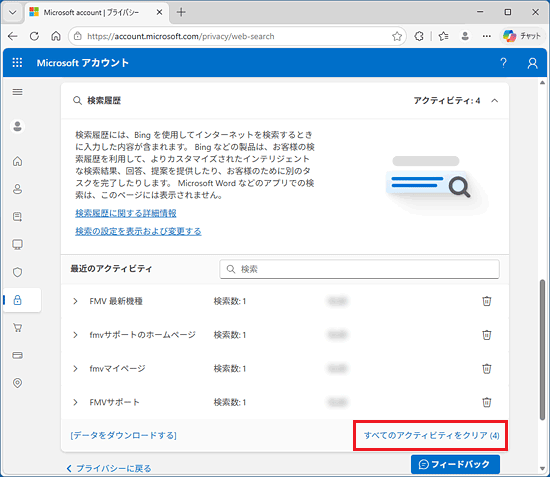This screenshot has width=550, height=477.
Task: Open a new browser tab
Action: click(181, 12)
